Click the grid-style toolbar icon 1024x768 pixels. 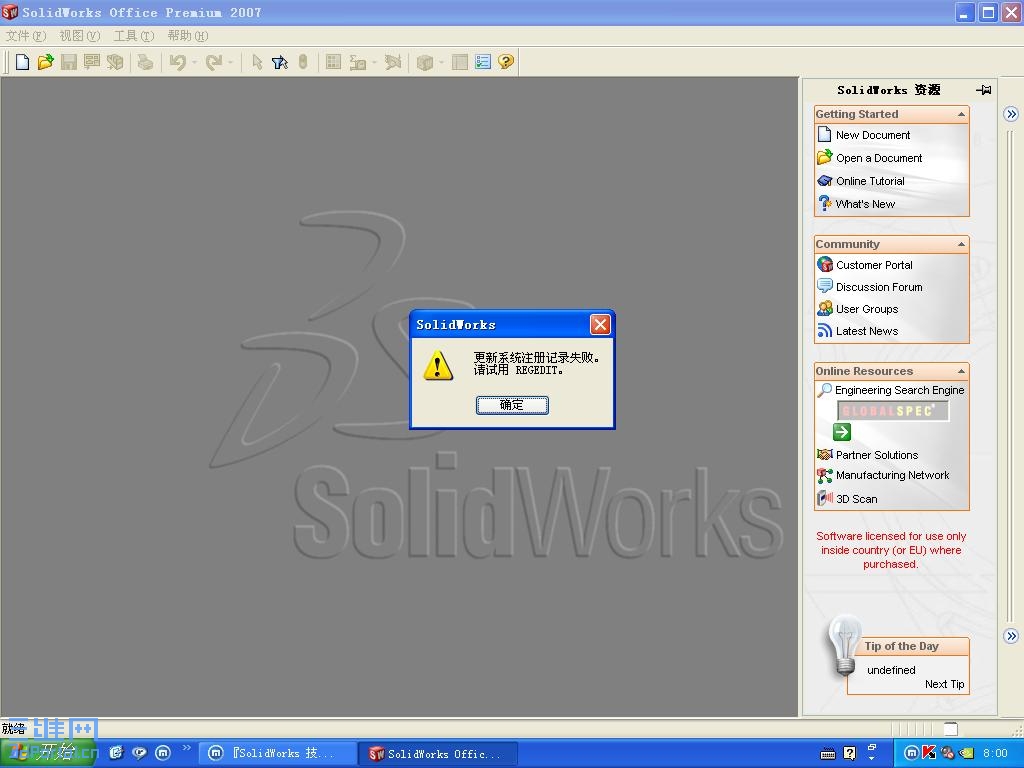coord(333,62)
